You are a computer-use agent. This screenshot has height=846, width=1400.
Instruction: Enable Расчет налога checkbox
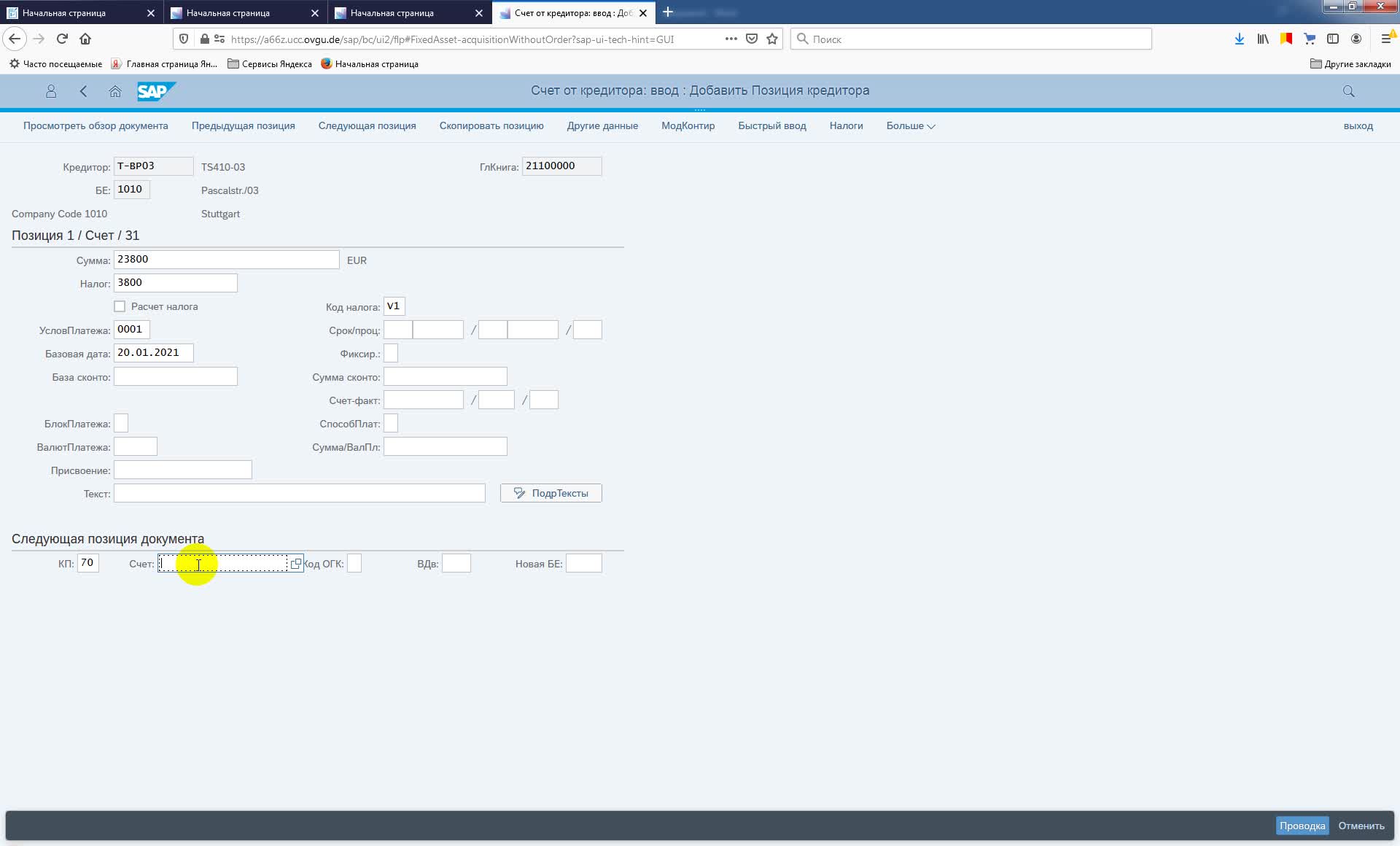click(120, 306)
